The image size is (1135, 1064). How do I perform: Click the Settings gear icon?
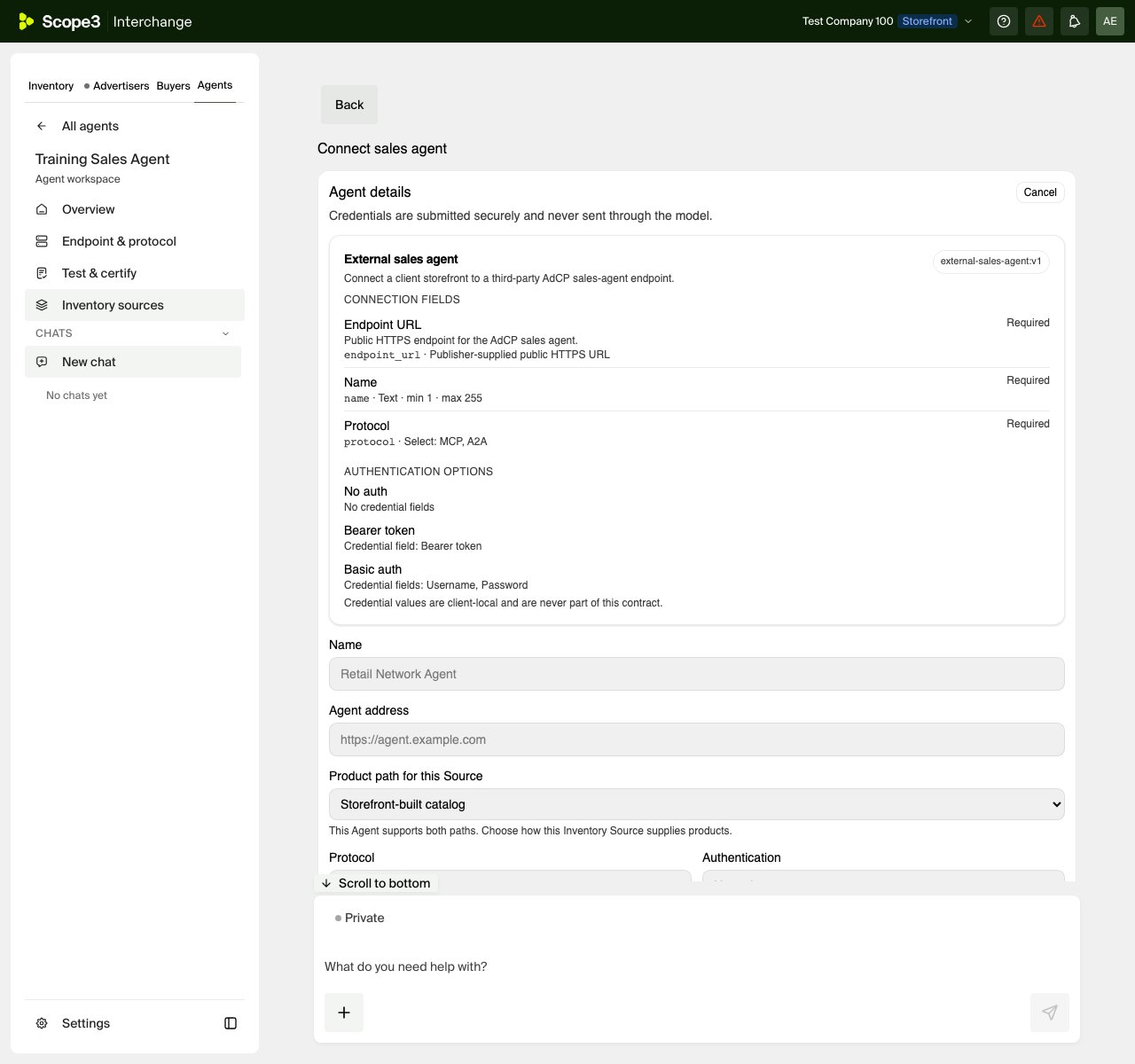[42, 1023]
